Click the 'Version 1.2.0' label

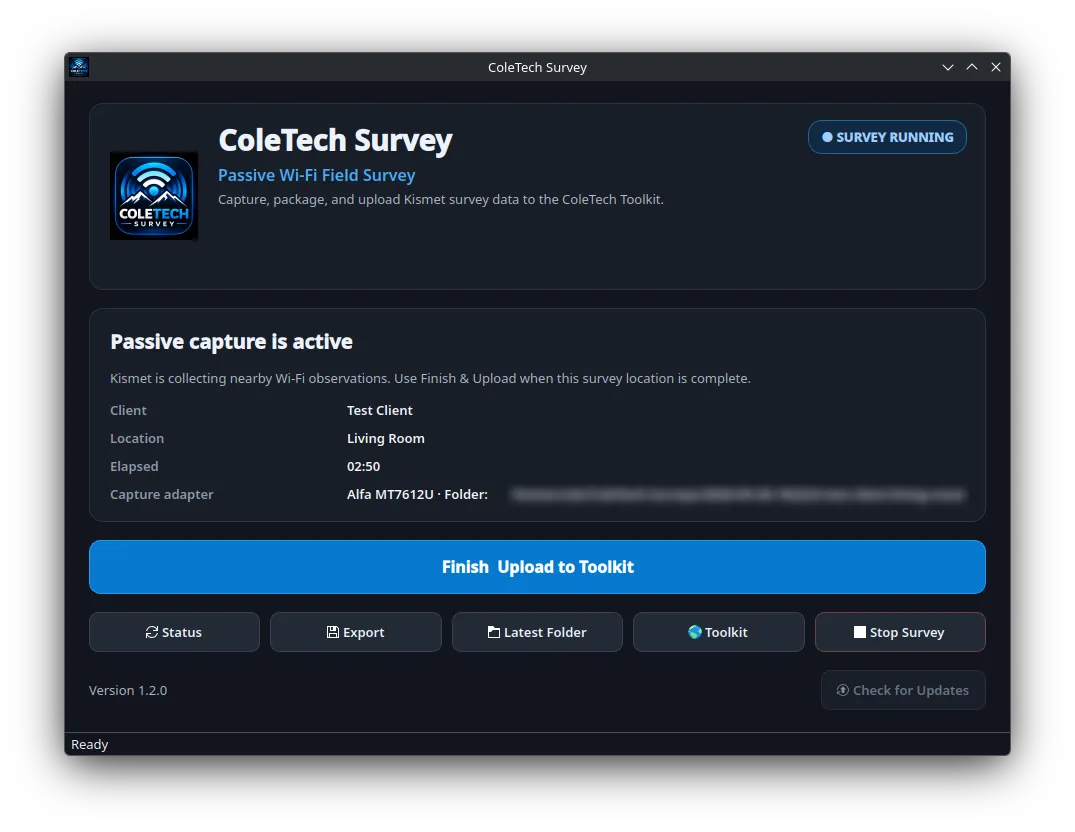point(128,690)
